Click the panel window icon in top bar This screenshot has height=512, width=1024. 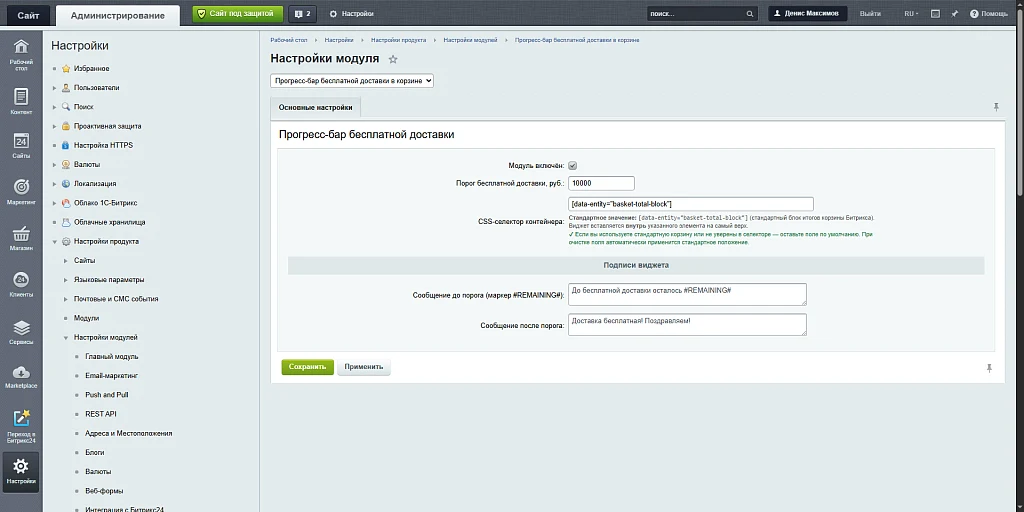(935, 14)
